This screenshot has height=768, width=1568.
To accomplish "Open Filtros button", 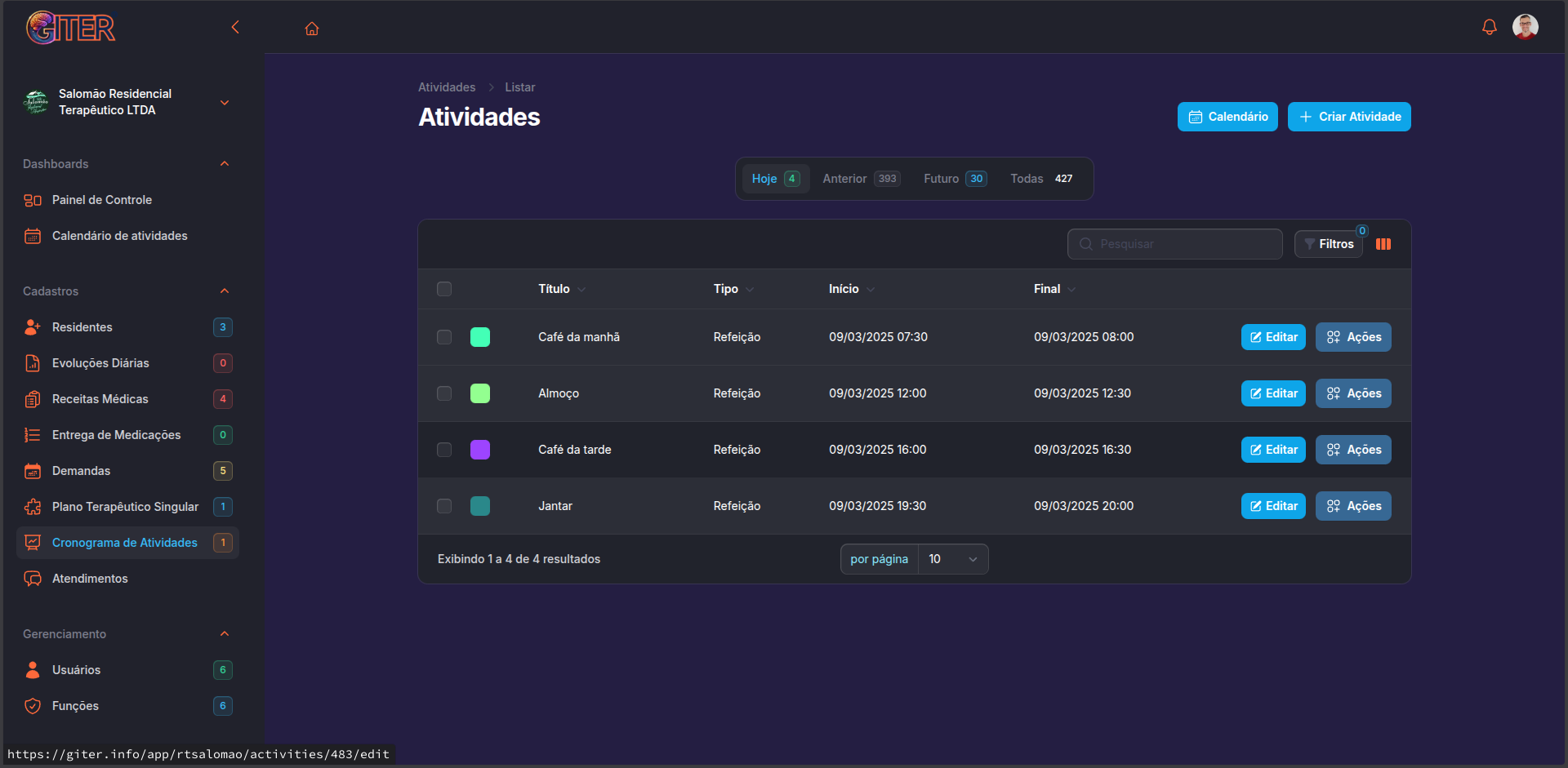I will (x=1329, y=244).
